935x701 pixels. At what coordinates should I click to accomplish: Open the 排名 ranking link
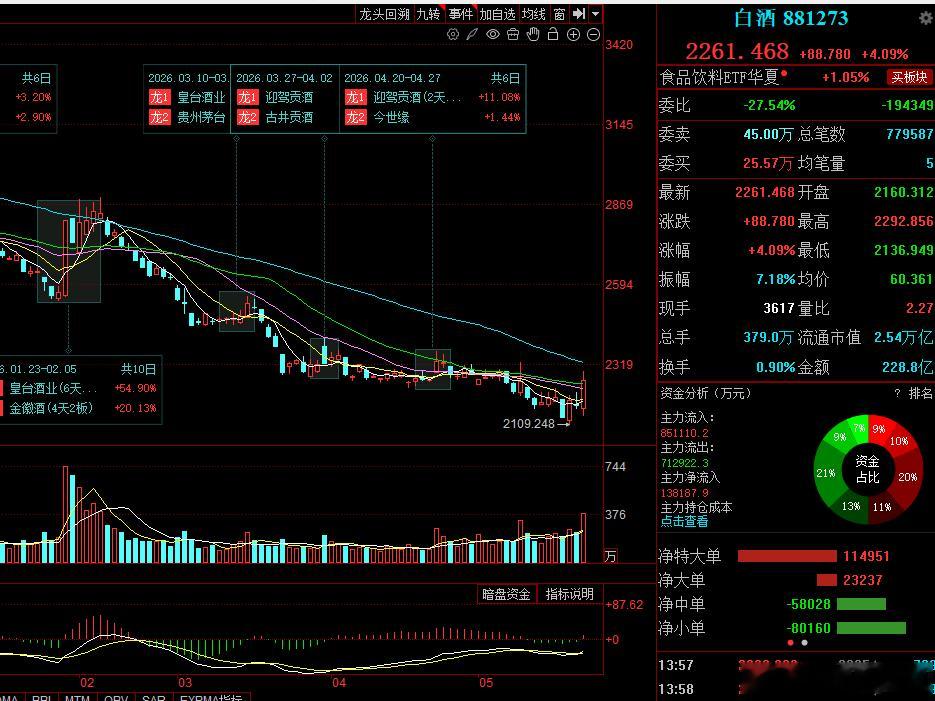[x=920, y=393]
